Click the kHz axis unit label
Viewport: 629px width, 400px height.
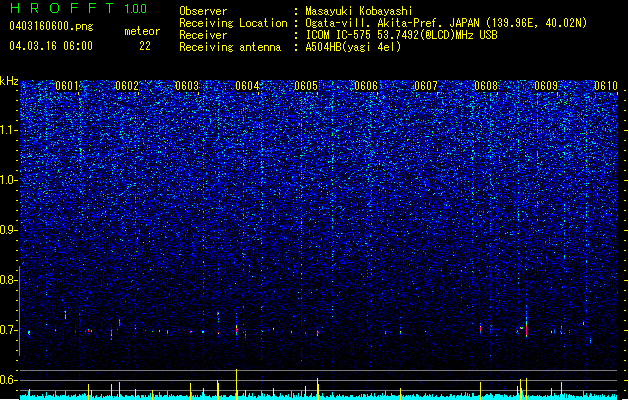[9, 81]
